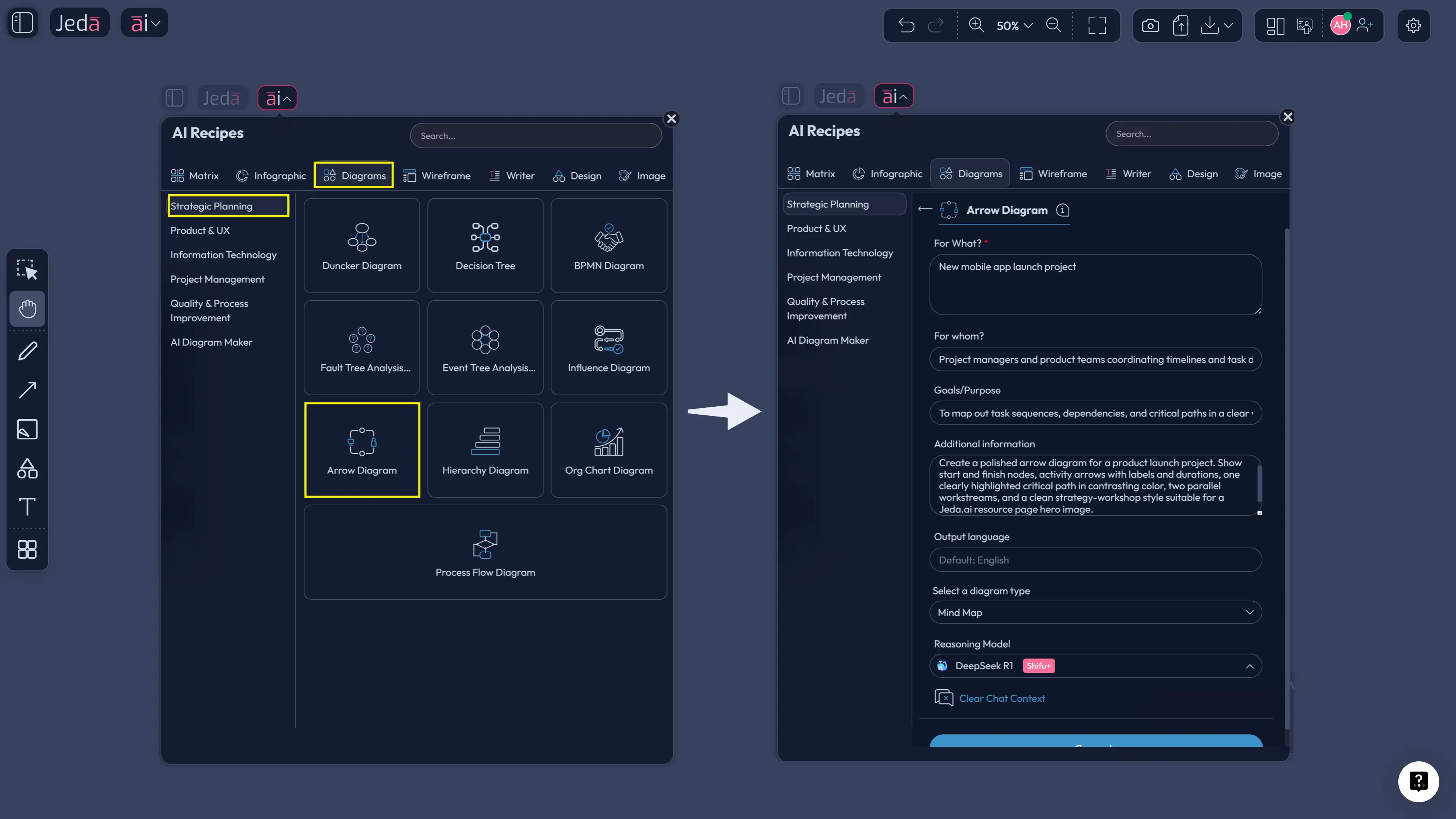Open the file upload tool

pyautogui.click(x=1181, y=25)
